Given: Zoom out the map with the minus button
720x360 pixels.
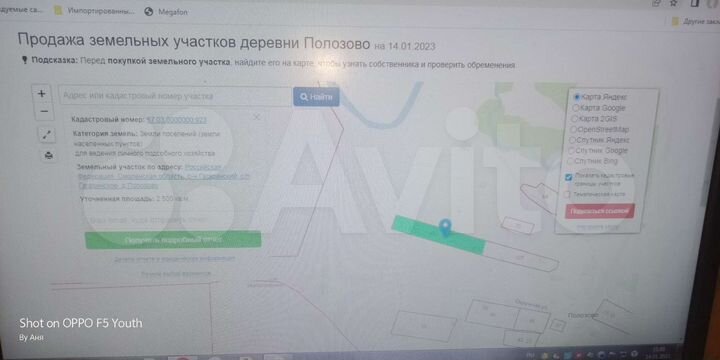Looking at the screenshot, I should click(x=44, y=111).
